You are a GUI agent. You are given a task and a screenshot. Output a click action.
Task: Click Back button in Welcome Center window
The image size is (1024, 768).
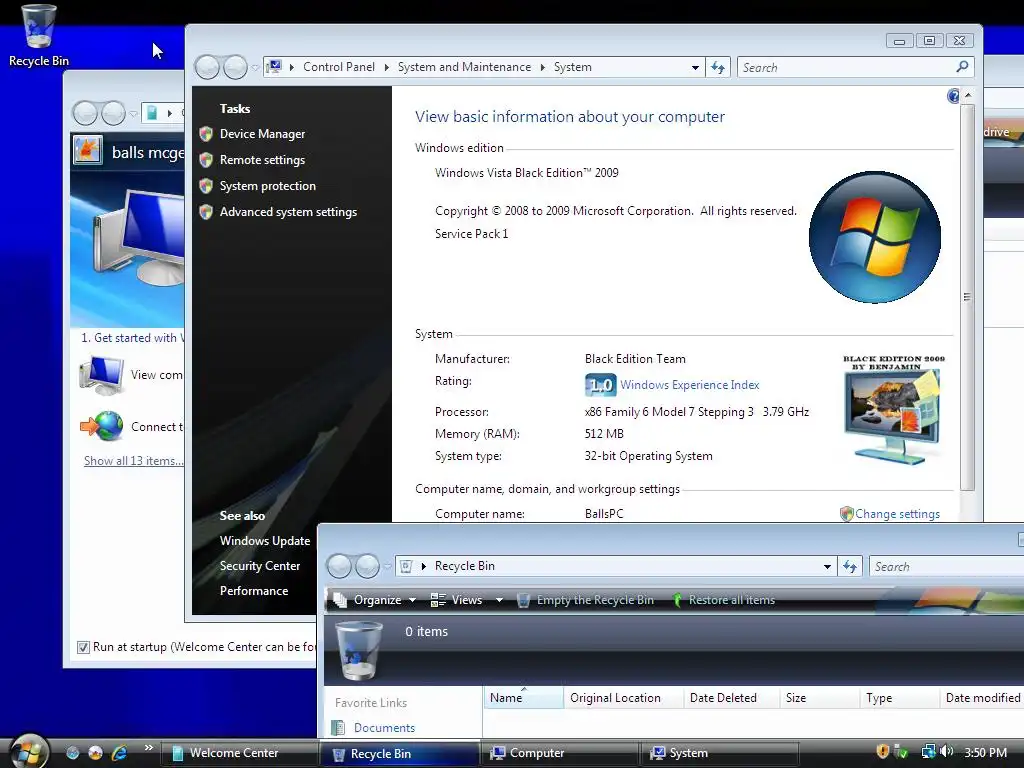click(85, 113)
